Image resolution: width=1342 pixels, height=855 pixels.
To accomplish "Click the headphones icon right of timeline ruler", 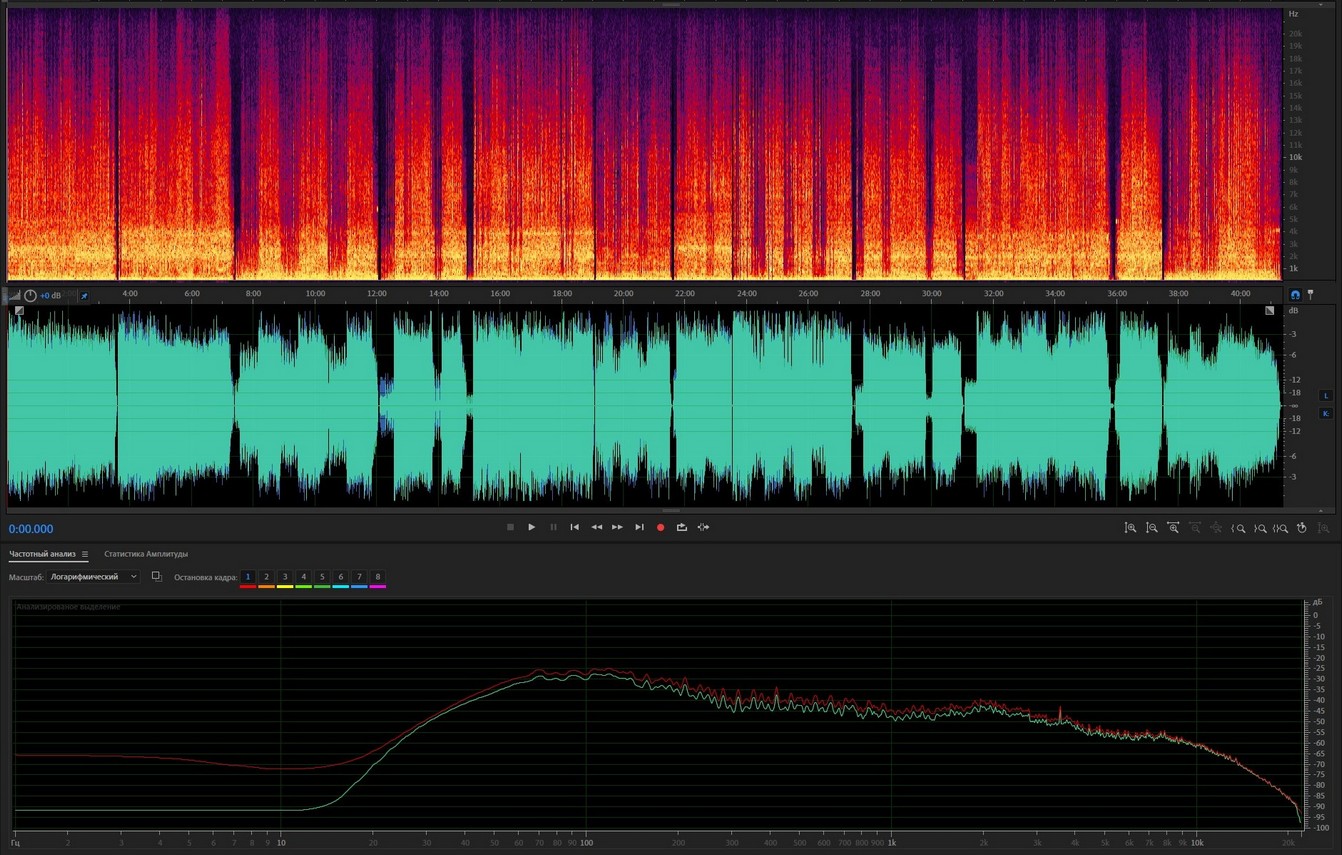I will tap(1295, 295).
